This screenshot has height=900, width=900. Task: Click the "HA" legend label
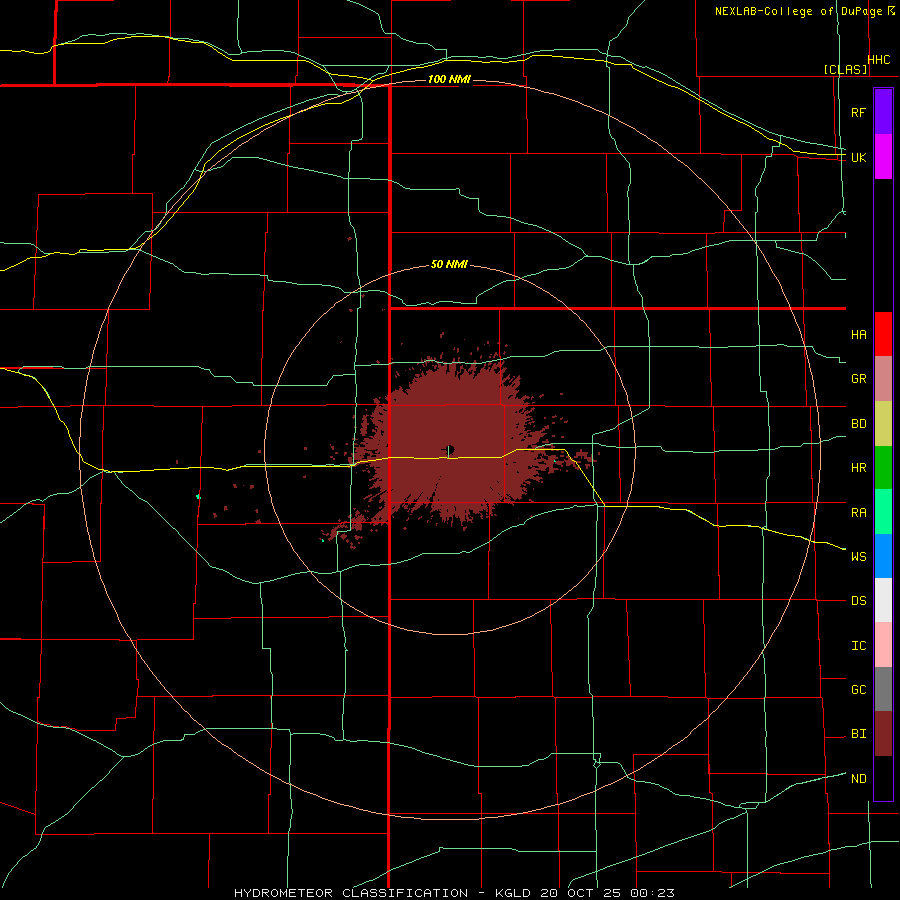(x=859, y=334)
